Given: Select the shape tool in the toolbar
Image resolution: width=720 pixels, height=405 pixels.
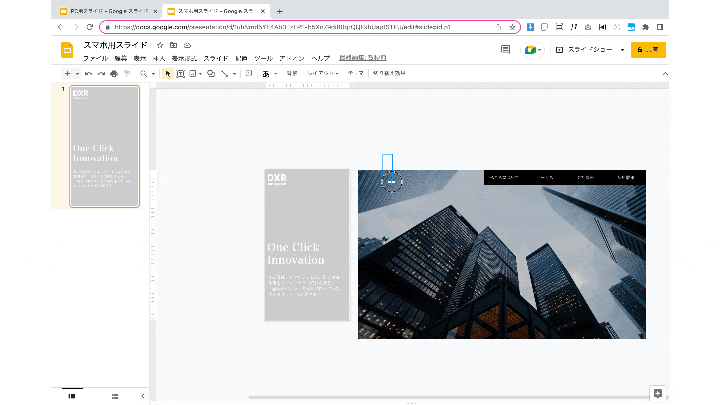Looking at the screenshot, I should (x=210, y=74).
